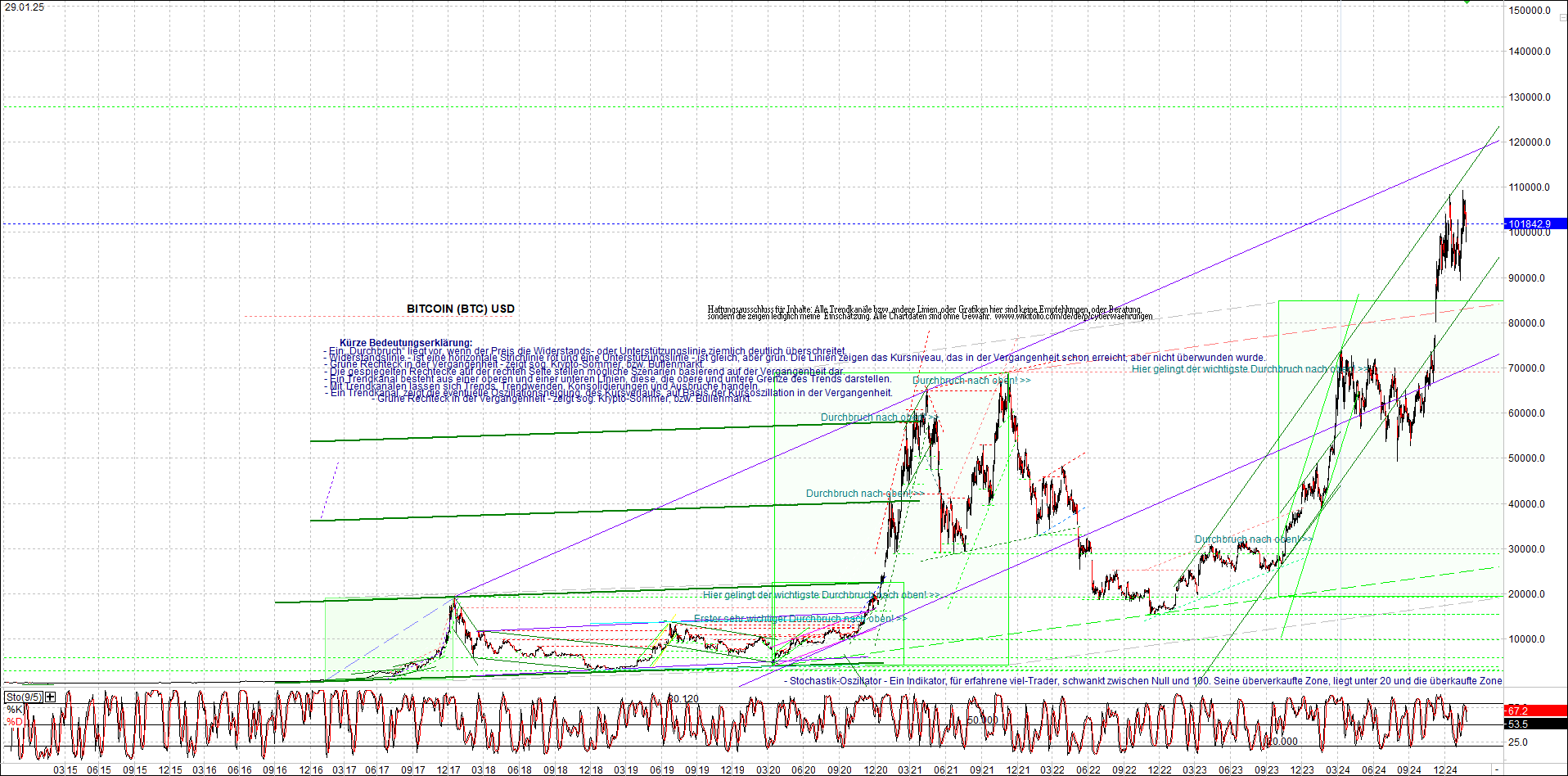Click the 90000.0 price axis label
1568x776 pixels.
click(x=1527, y=278)
